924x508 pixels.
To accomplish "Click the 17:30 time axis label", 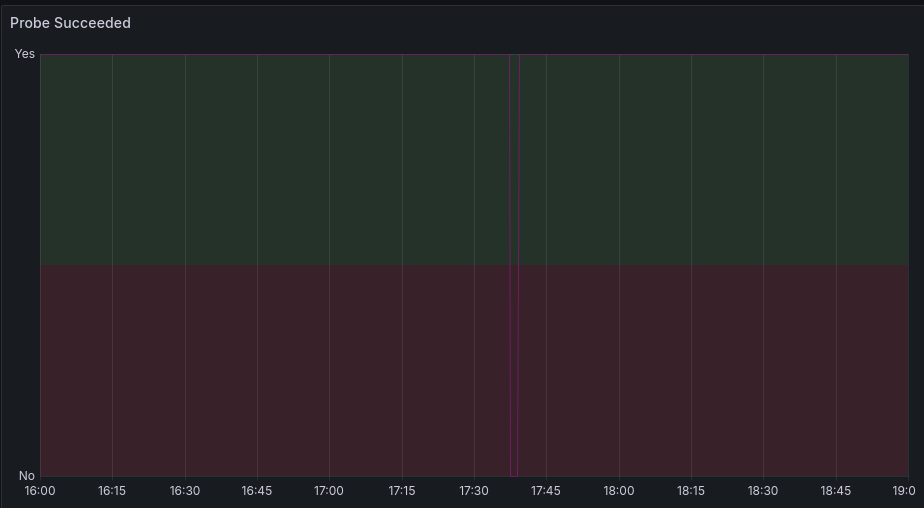I will coord(474,491).
